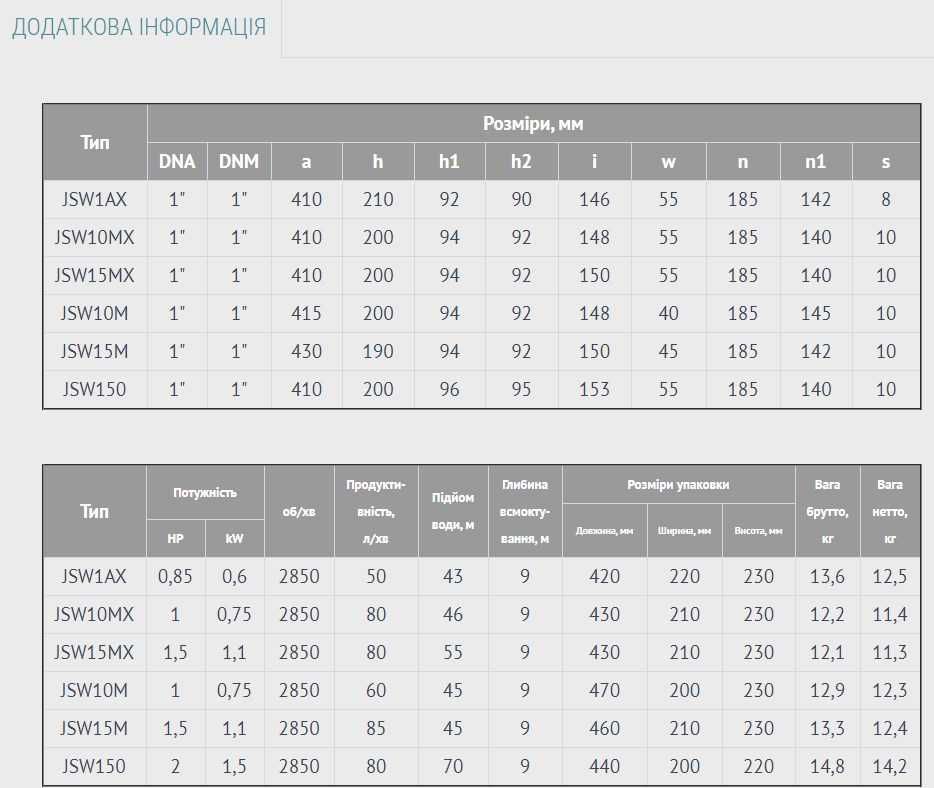Image resolution: width=934 pixels, height=788 pixels.
Task: Select JSW10M row in performance table
Action: pos(482,690)
